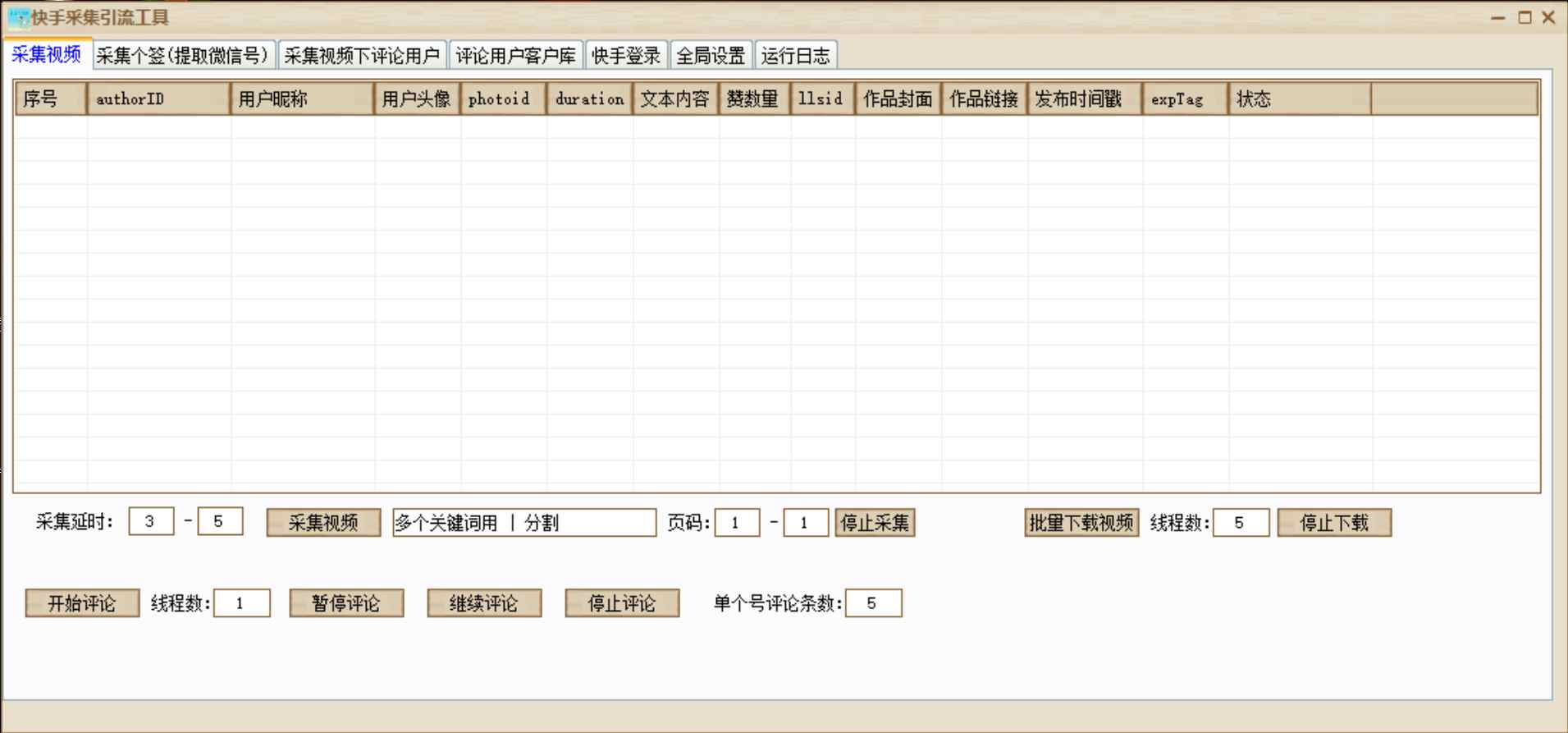Open 采集视频下评论用户 tab
Viewport: 1568px width, 733px height.
click(362, 56)
